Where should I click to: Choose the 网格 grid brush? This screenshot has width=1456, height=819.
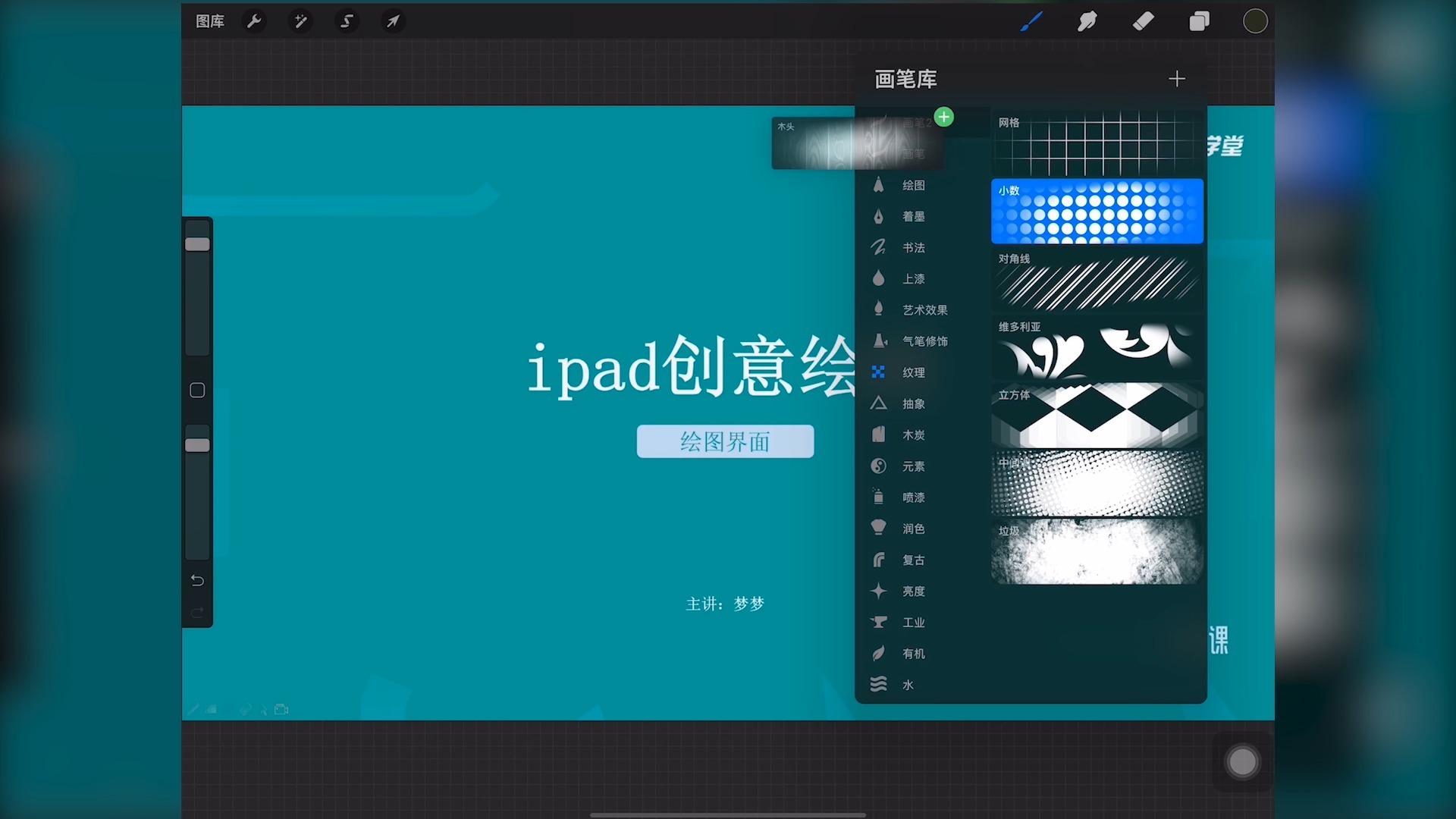point(1097,143)
